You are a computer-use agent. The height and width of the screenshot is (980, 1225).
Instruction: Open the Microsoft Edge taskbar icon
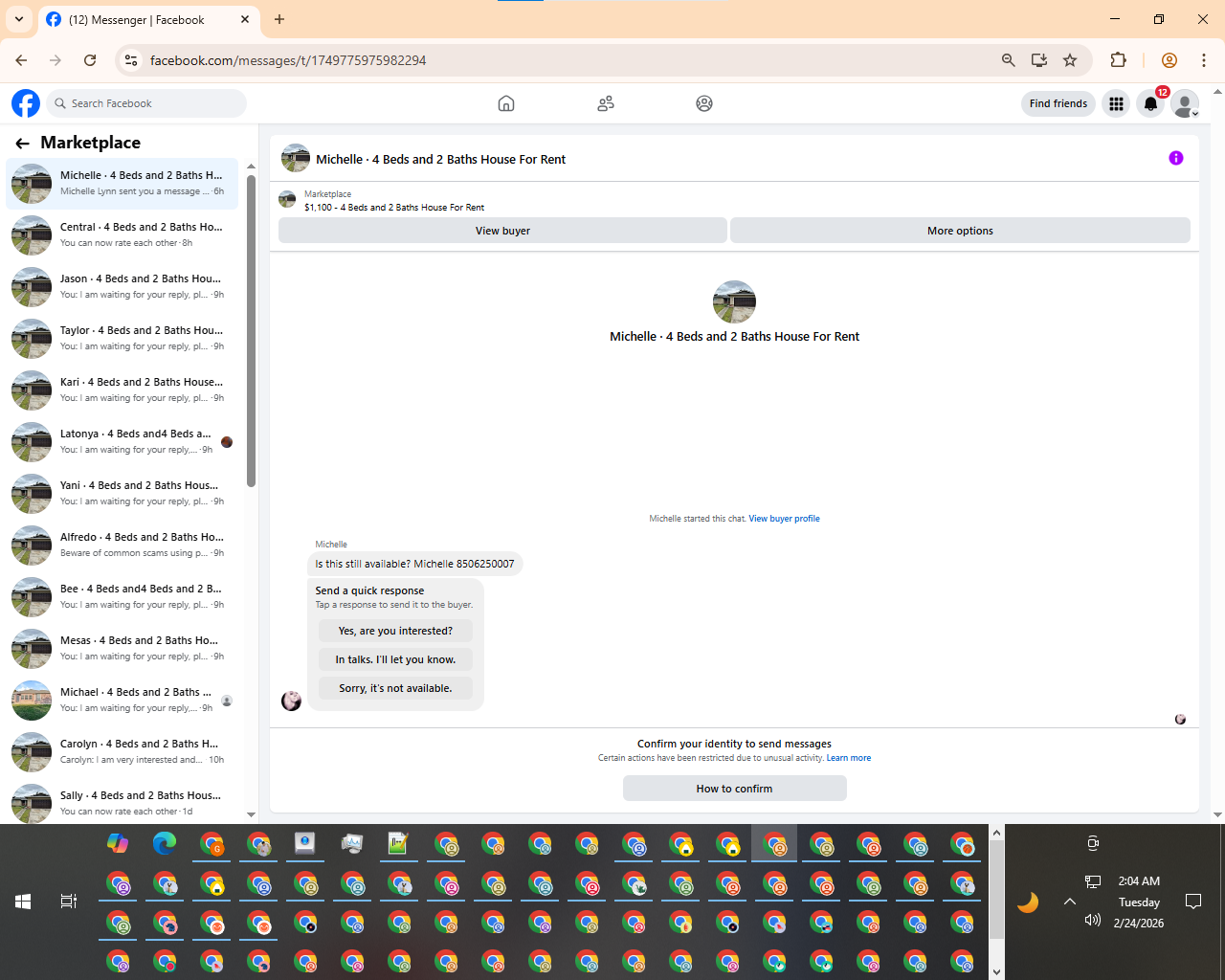point(165,843)
